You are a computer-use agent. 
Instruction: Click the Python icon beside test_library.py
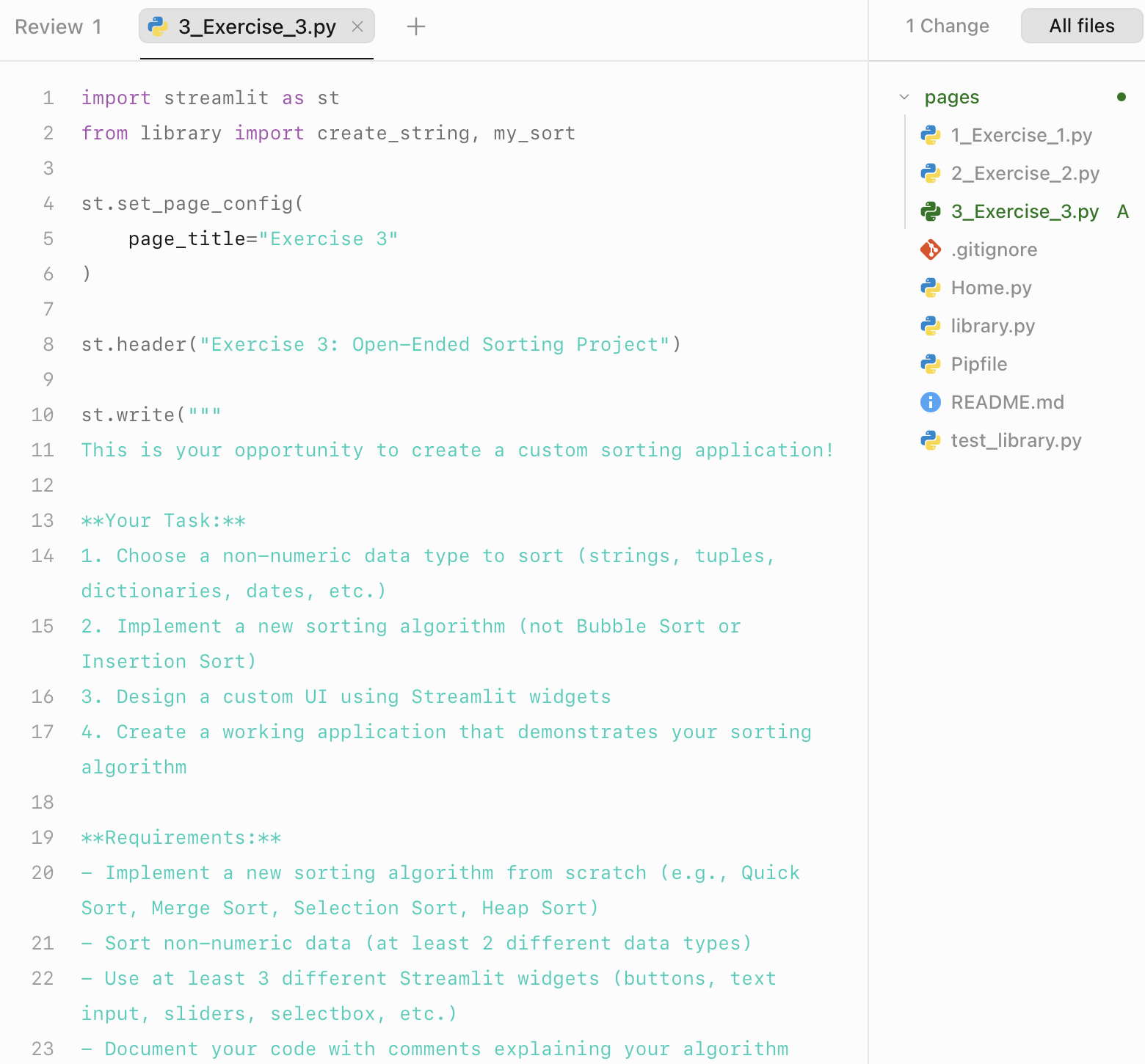931,440
